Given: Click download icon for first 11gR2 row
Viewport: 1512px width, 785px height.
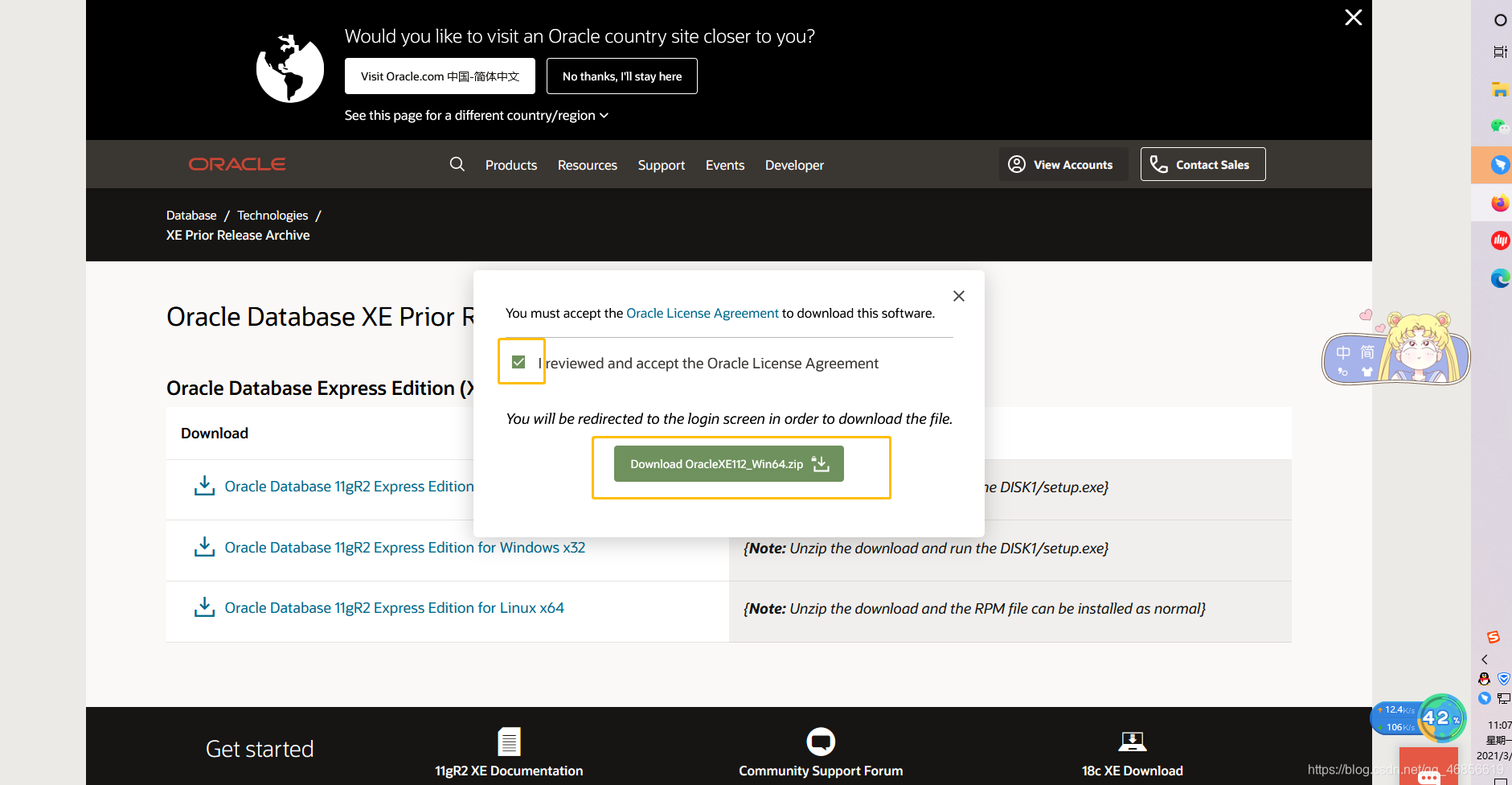Looking at the screenshot, I should pos(204,486).
